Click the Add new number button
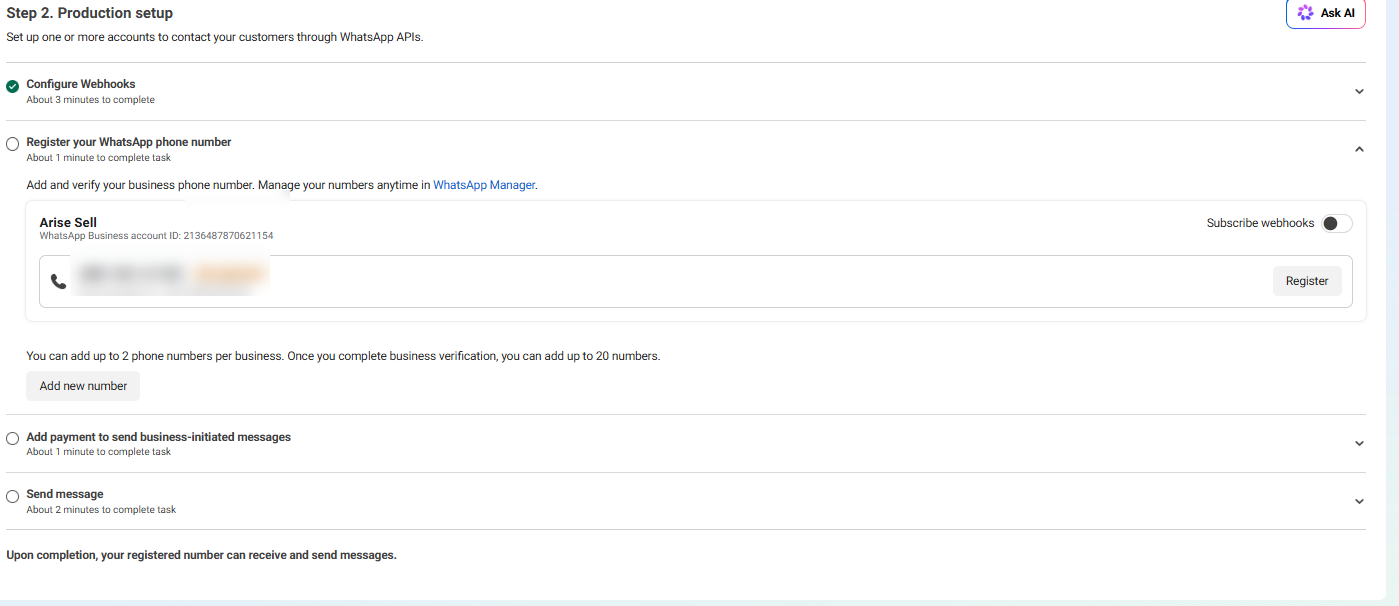The height and width of the screenshot is (606, 1399). coord(83,386)
